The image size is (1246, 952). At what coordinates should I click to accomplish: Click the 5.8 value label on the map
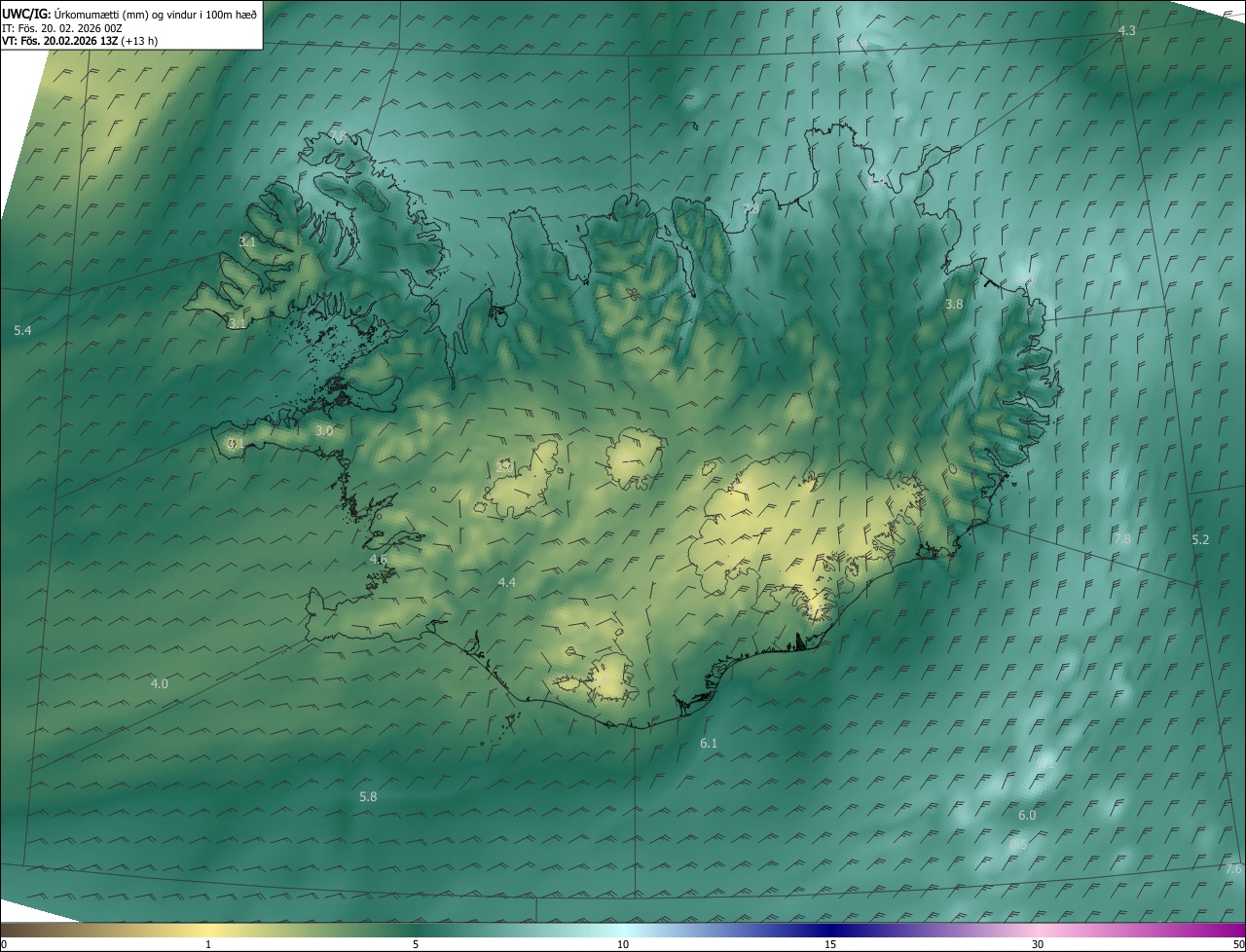pyautogui.click(x=368, y=797)
